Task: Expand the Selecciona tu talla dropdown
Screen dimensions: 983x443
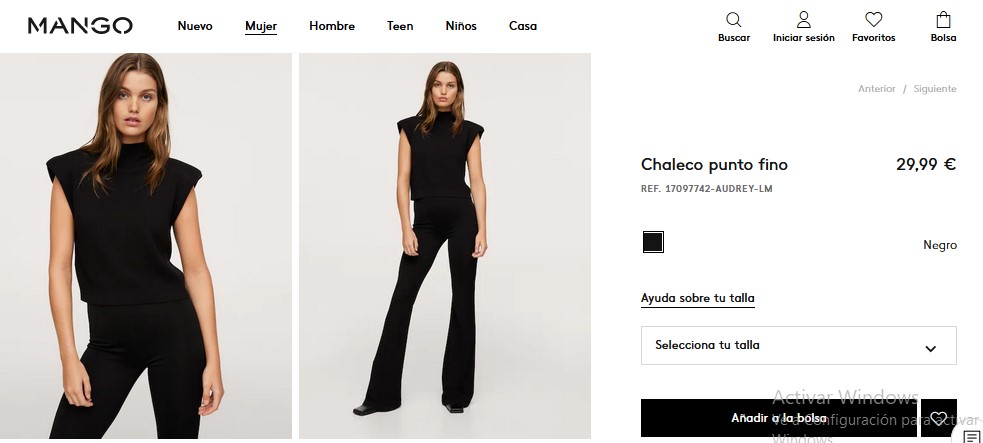Action: tap(798, 345)
